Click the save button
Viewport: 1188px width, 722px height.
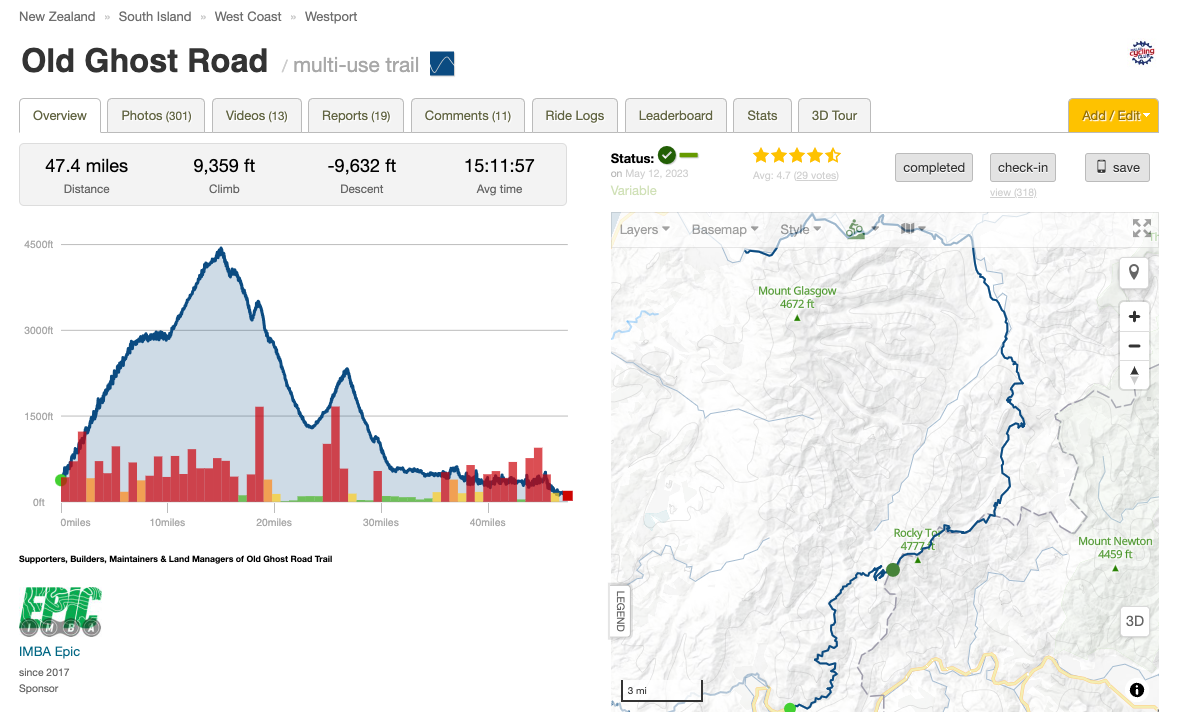pyautogui.click(x=1117, y=167)
